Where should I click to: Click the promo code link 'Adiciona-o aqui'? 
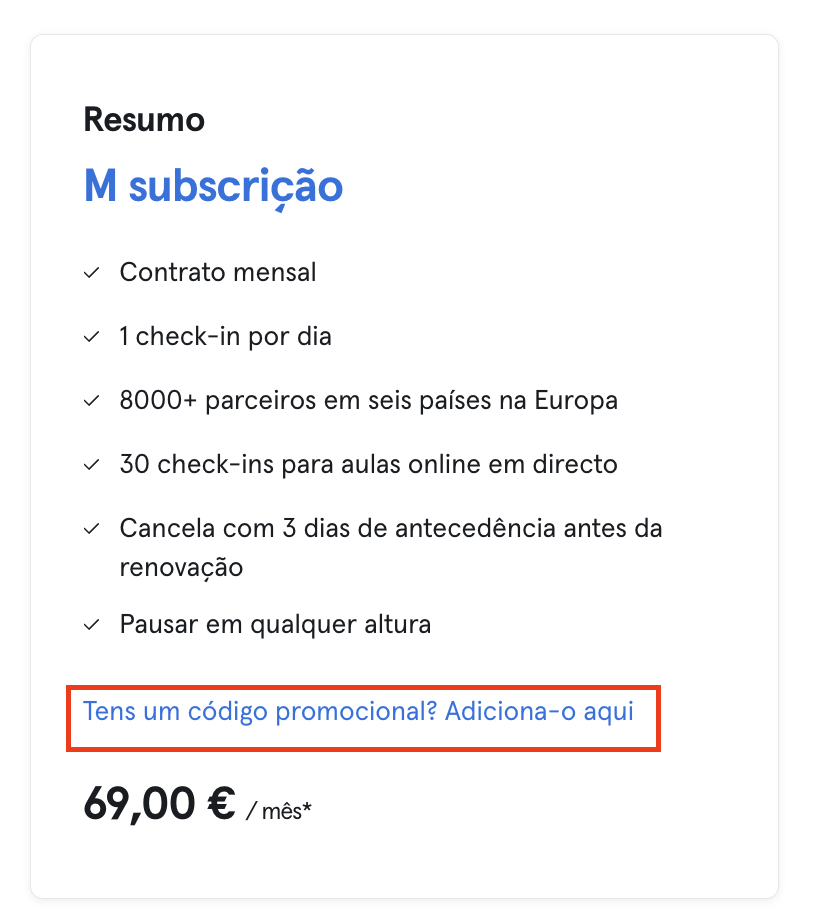point(539,712)
